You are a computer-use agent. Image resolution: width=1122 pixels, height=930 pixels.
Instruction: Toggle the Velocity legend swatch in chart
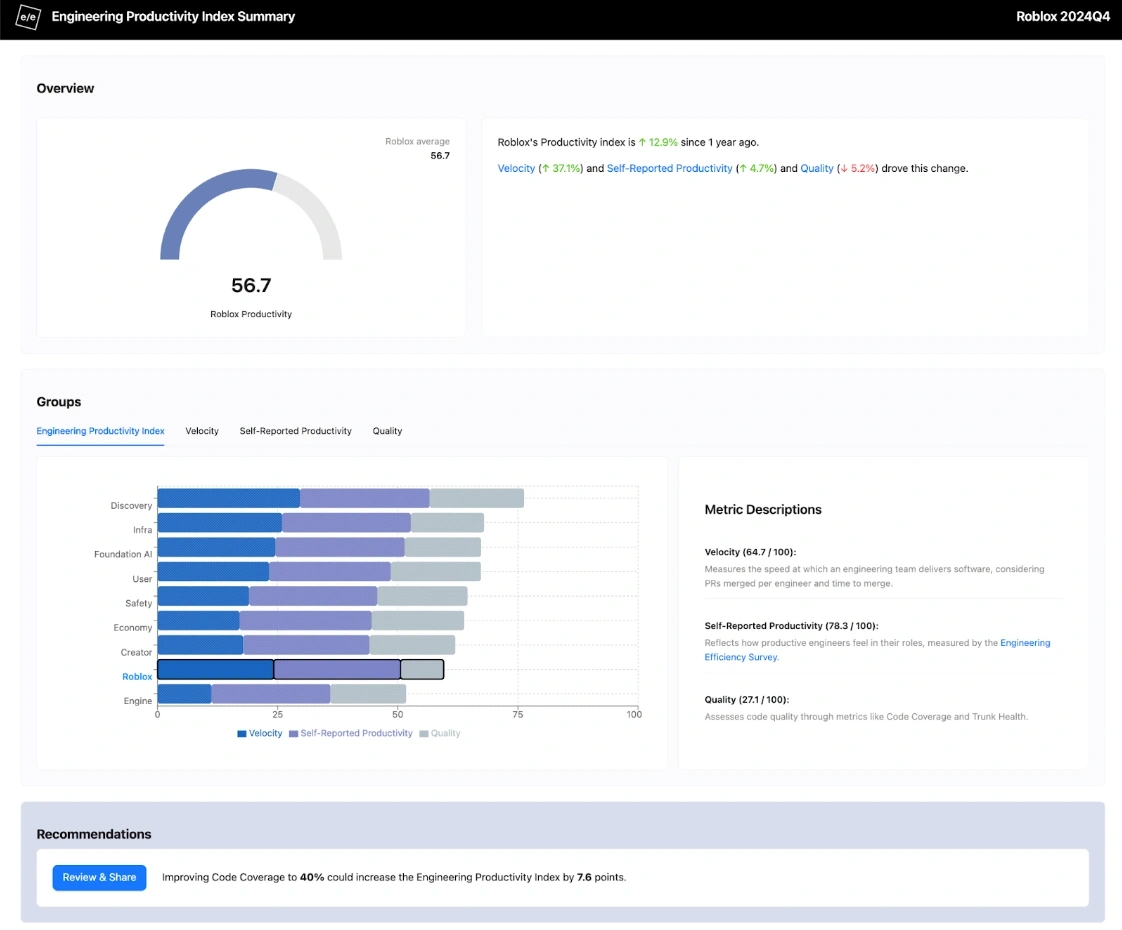click(x=242, y=733)
